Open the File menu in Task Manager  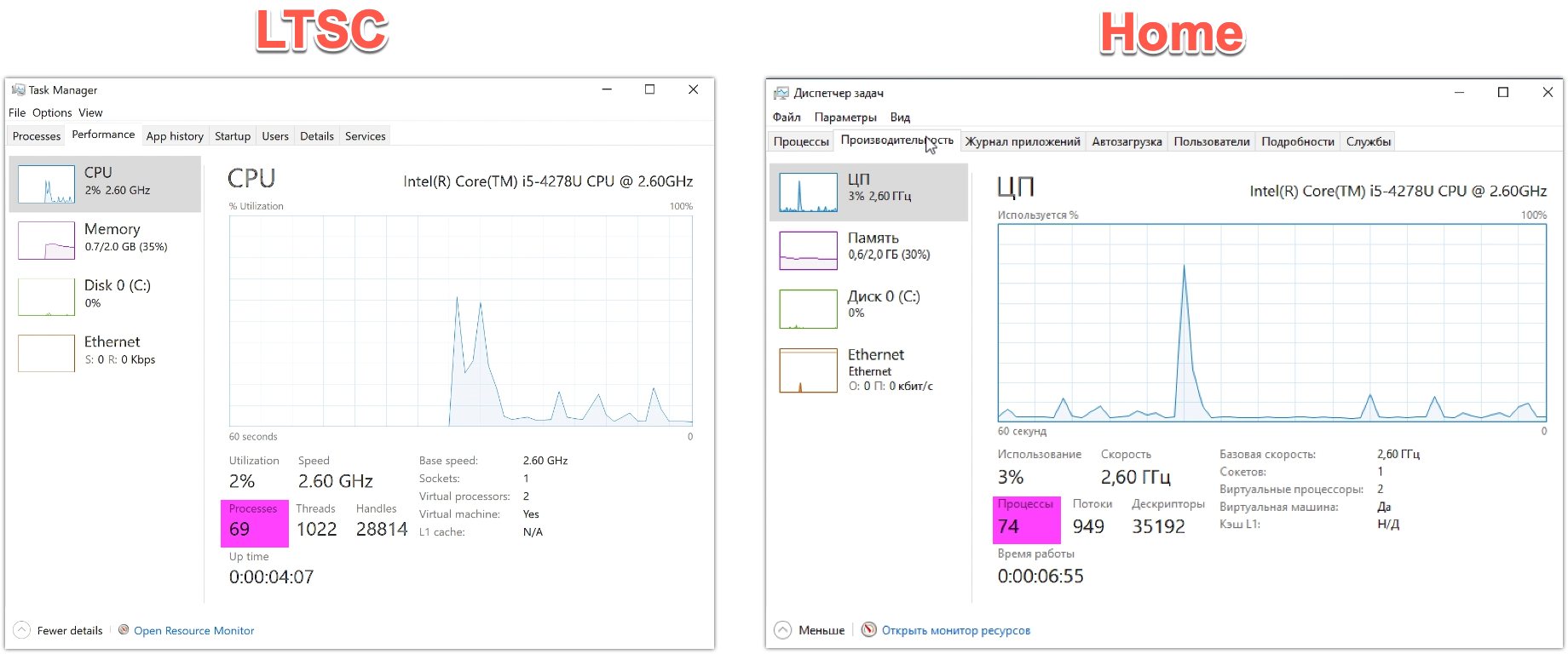(x=17, y=112)
